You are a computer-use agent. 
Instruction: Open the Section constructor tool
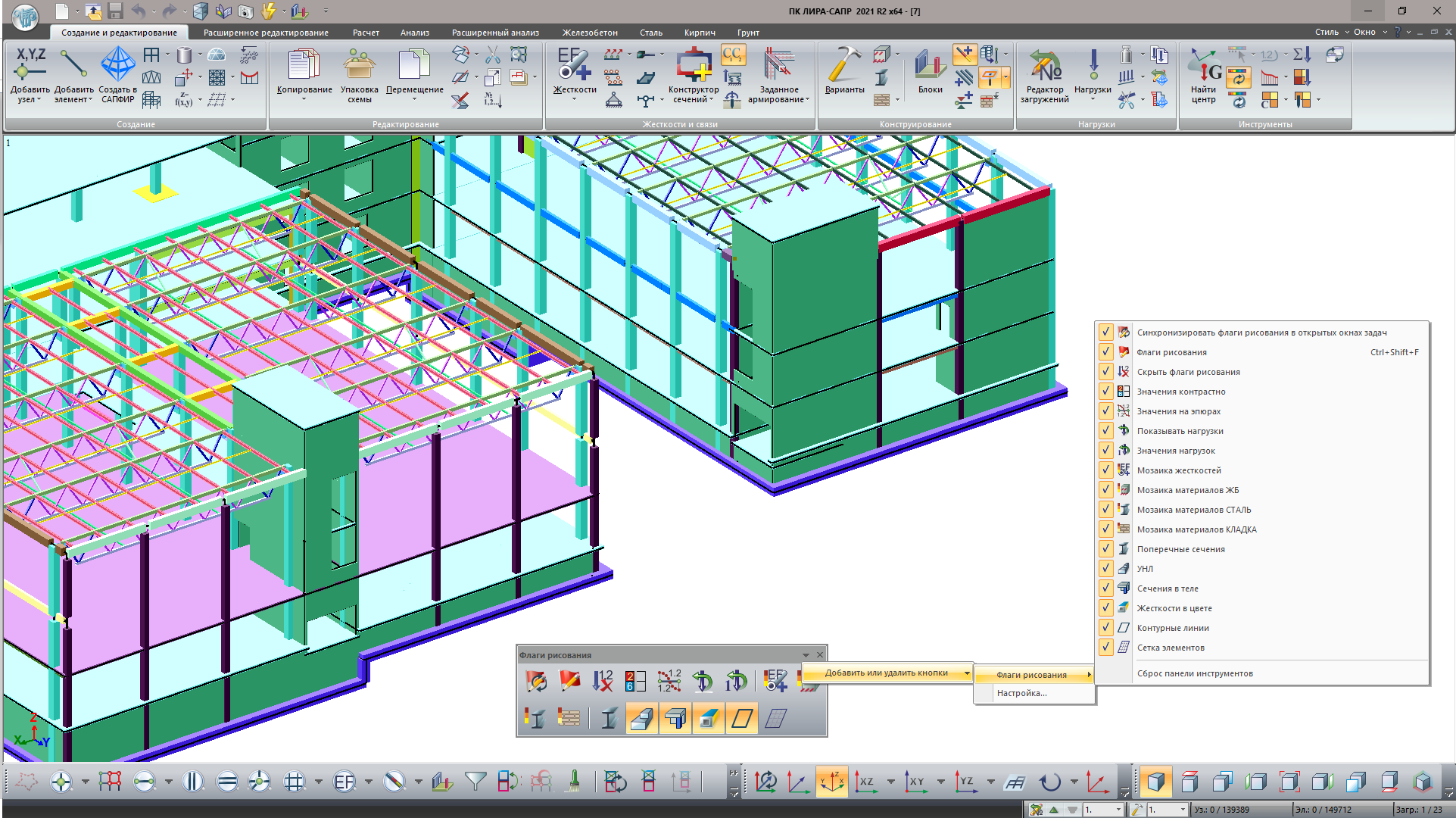click(694, 74)
